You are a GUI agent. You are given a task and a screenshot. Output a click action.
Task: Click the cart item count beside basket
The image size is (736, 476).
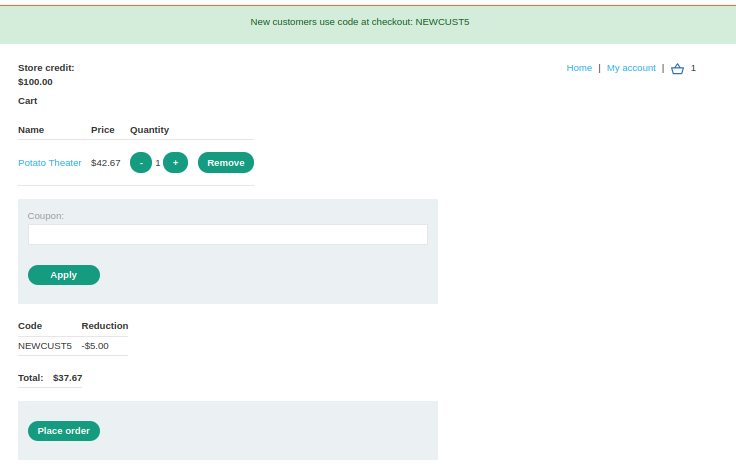(x=693, y=68)
